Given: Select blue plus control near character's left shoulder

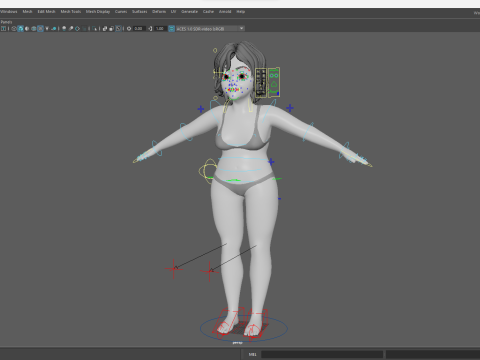Looking at the screenshot, I should [x=290, y=108].
